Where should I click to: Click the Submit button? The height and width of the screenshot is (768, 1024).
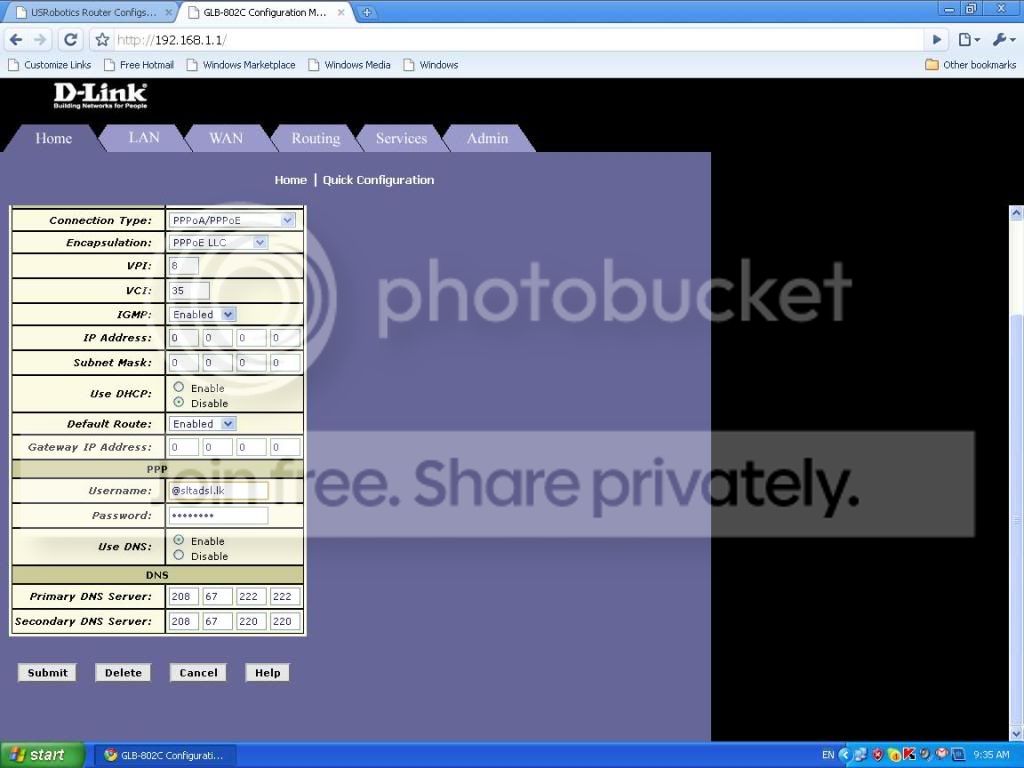coord(47,673)
